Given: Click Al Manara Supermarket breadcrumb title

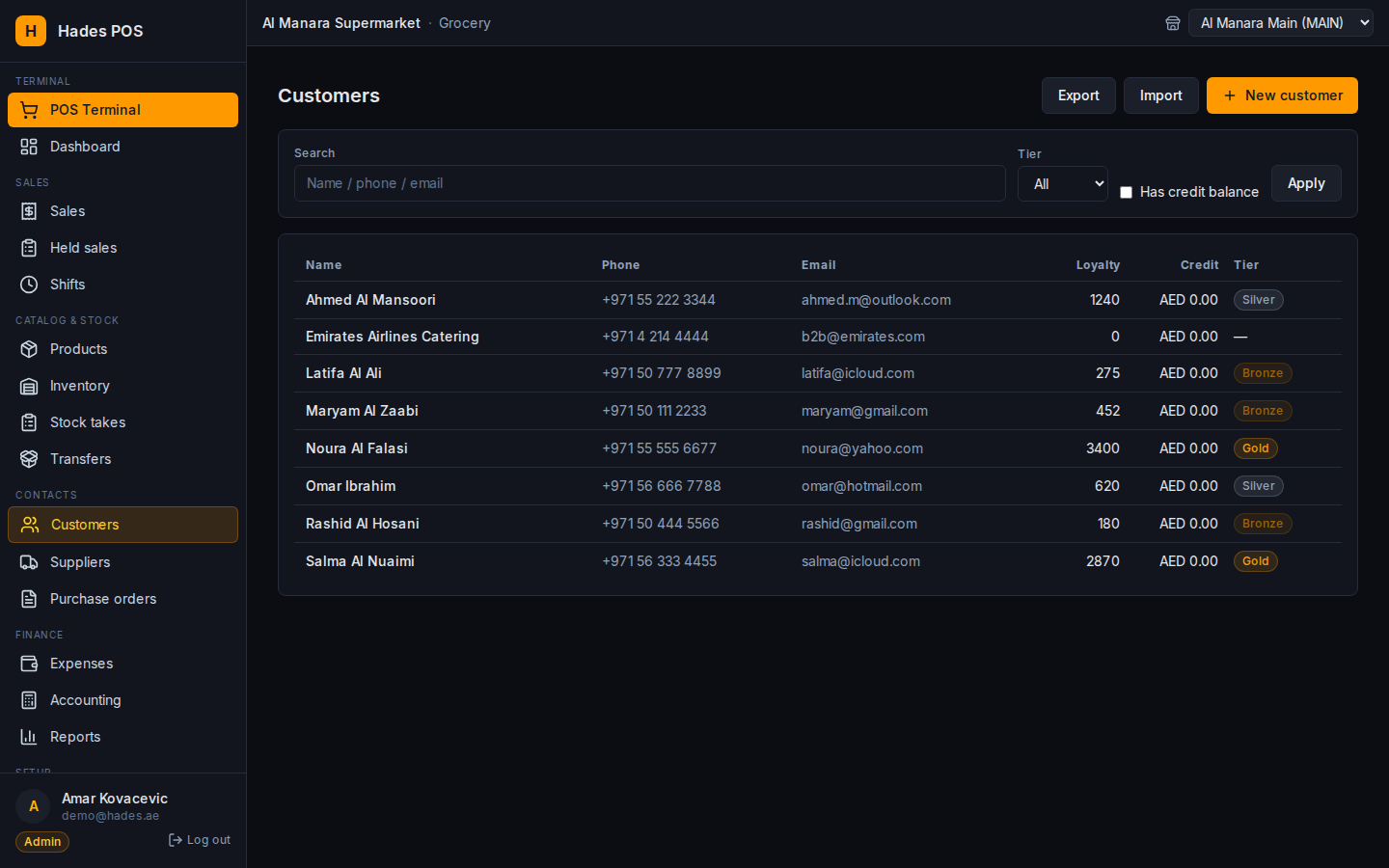Looking at the screenshot, I should [x=341, y=23].
